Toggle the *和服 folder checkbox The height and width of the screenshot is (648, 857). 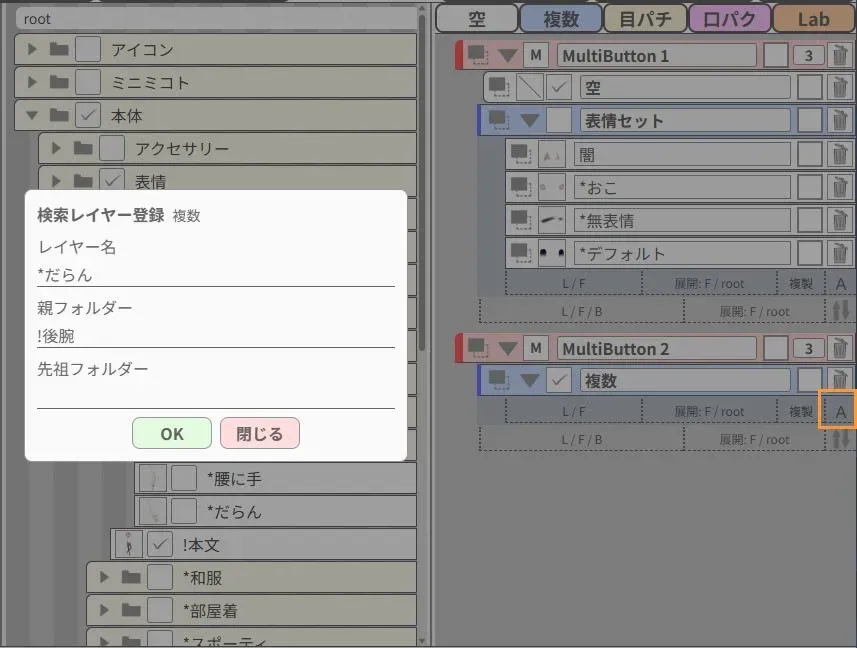(160, 577)
